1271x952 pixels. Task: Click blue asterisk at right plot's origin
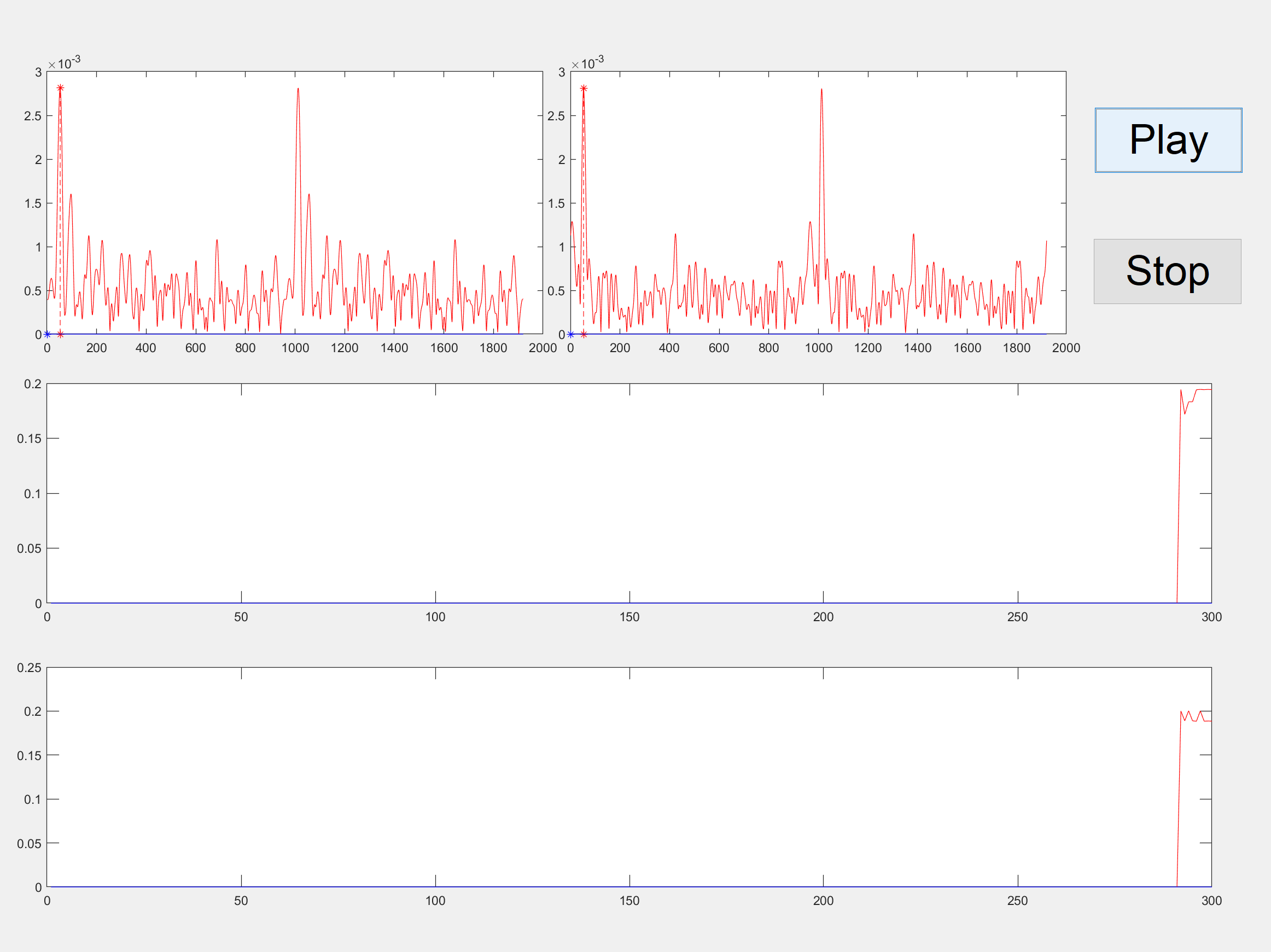click(570, 335)
